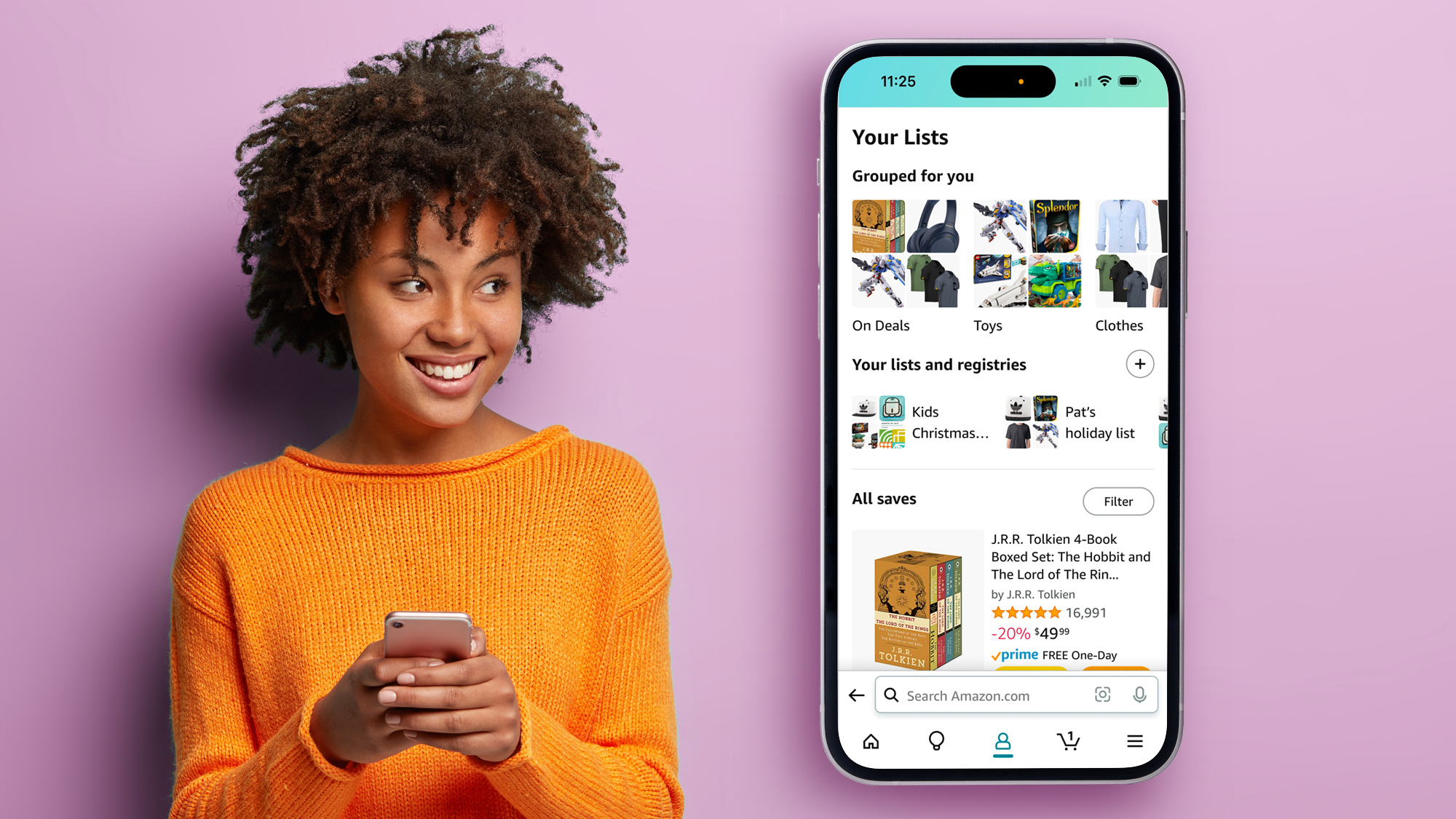Tap the microphone icon in search bar
This screenshot has height=819, width=1456.
pyautogui.click(x=1139, y=695)
